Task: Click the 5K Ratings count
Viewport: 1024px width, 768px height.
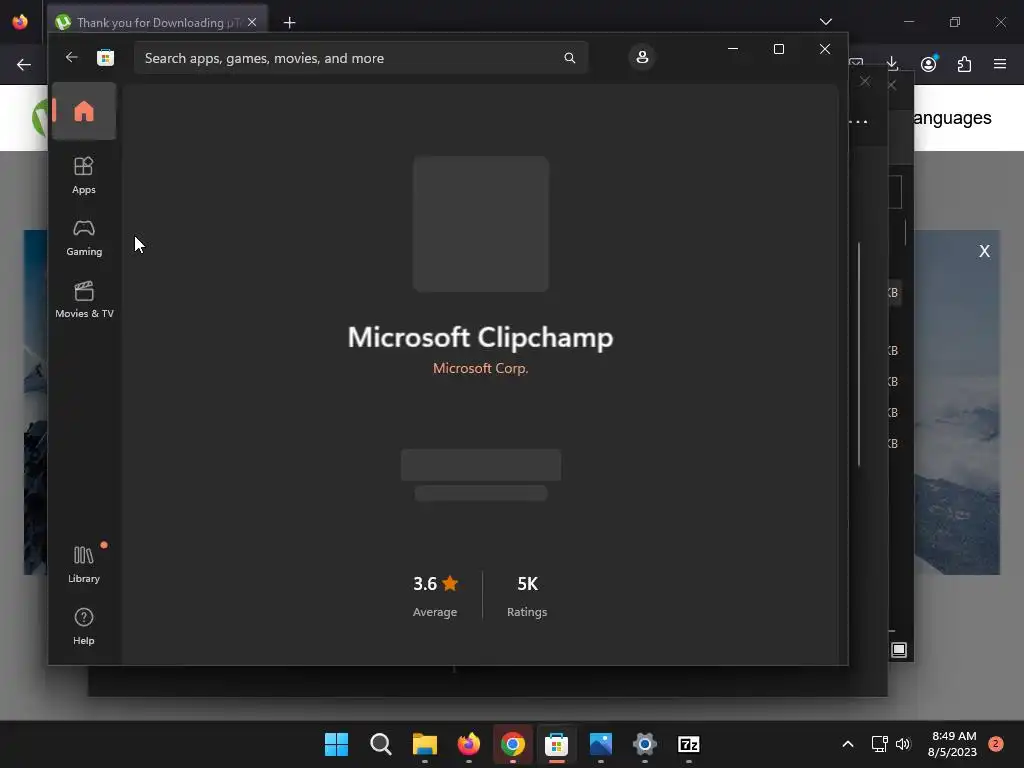Action: click(527, 596)
